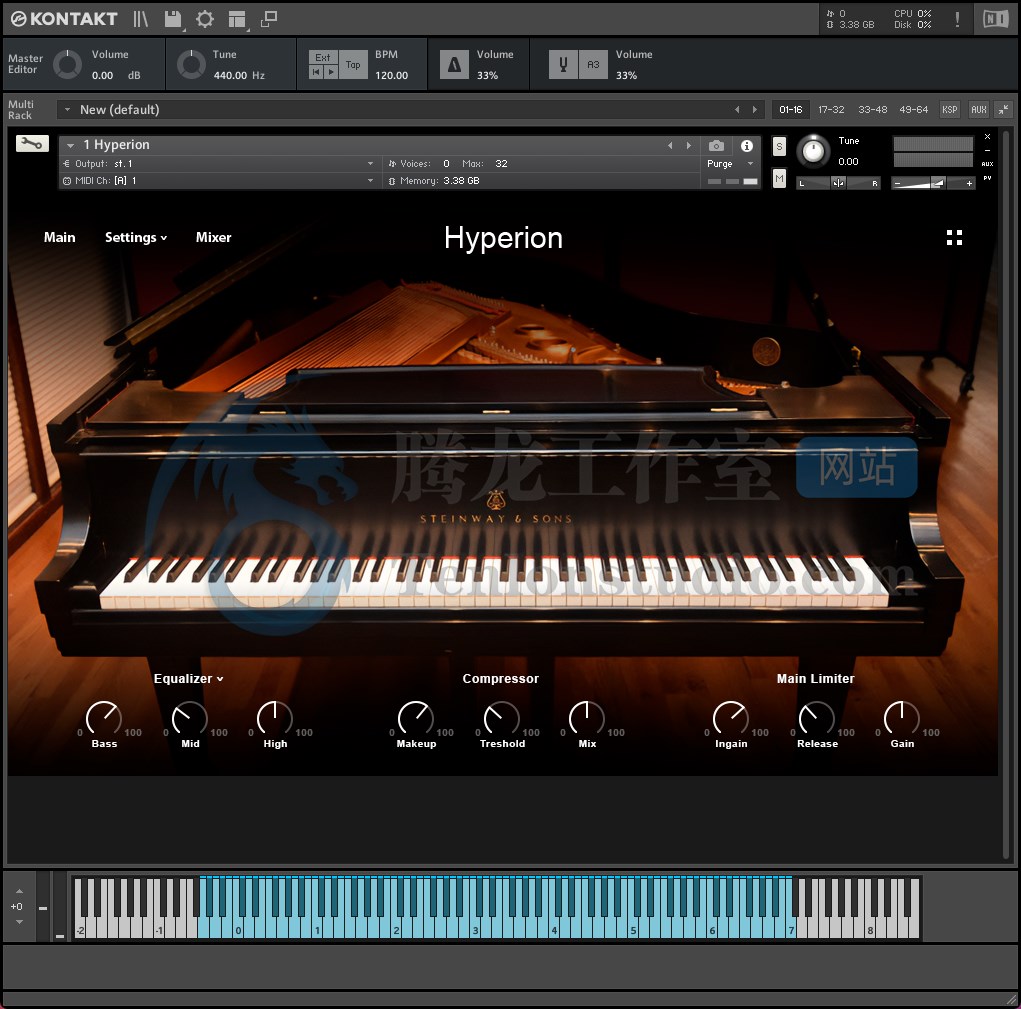Viewport: 1021px width, 1009px height.
Task: Click the previous instrument arrow in Hyperion header
Action: [670, 145]
